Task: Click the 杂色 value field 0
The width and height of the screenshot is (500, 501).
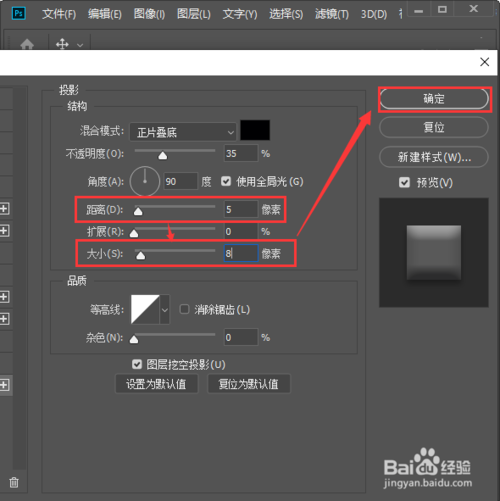Action: [241, 337]
